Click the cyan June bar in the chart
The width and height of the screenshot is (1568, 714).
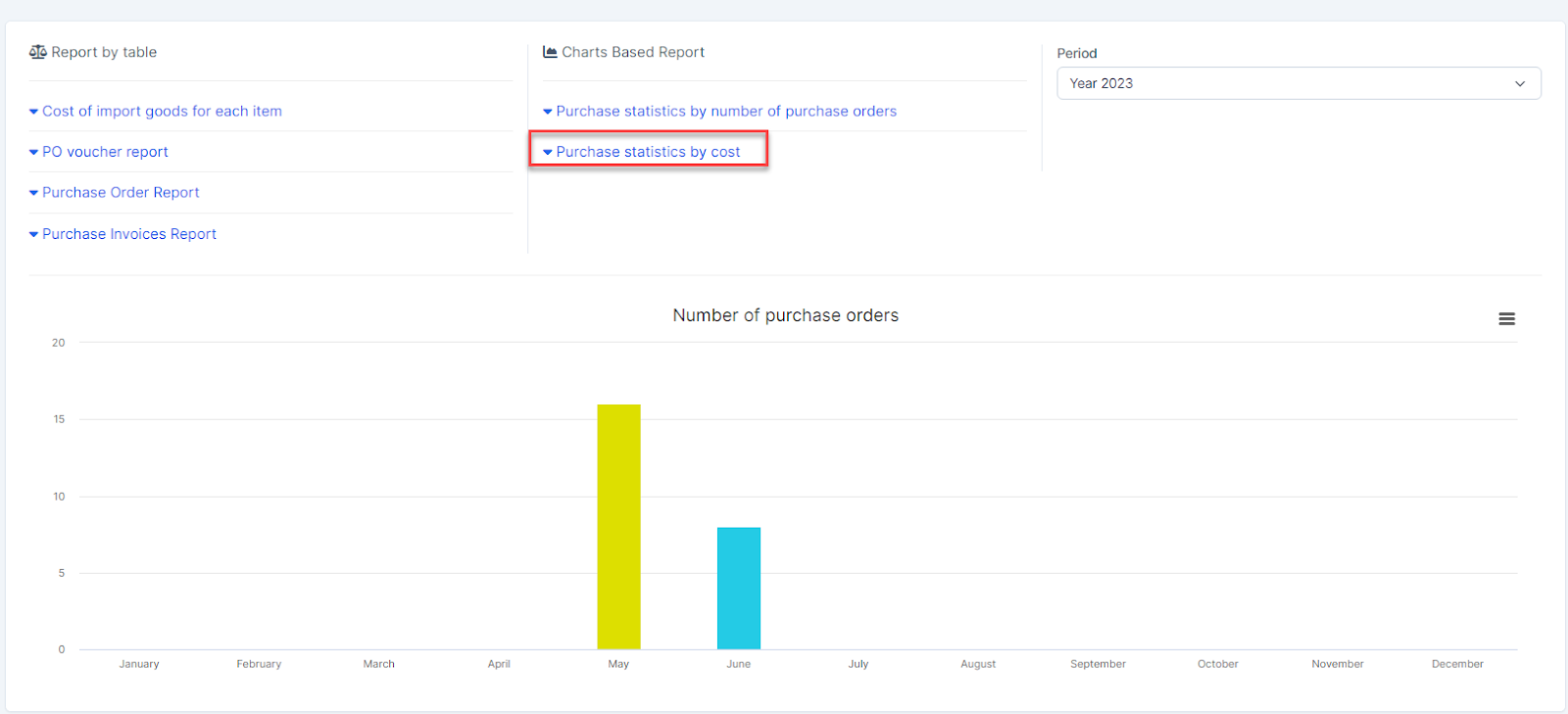tap(738, 588)
